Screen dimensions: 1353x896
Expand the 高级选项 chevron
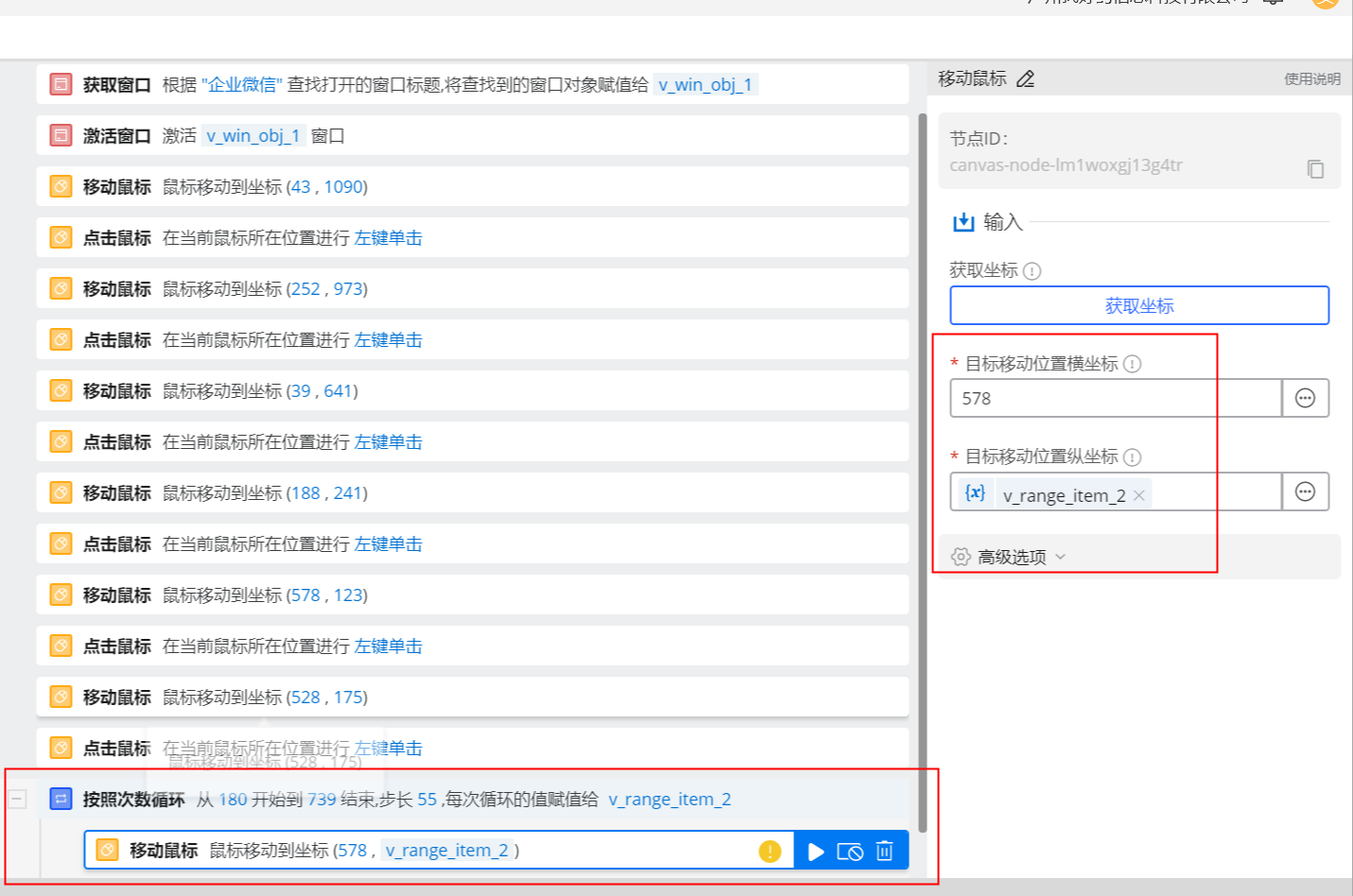coord(1060,557)
